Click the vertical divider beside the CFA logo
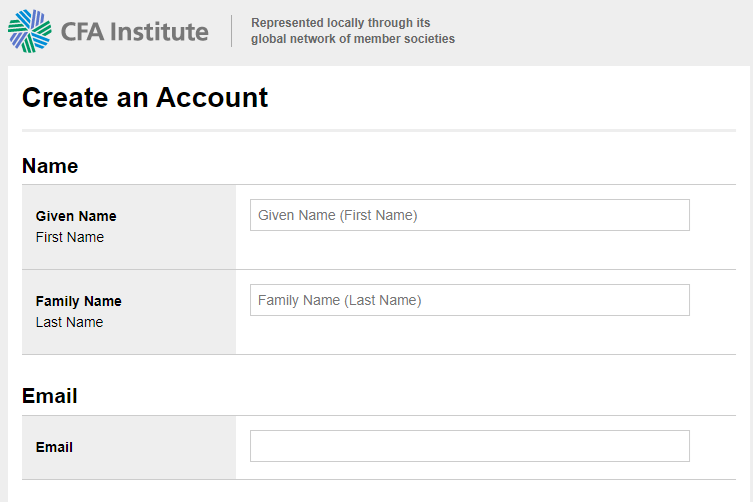753x502 pixels. coord(231,31)
